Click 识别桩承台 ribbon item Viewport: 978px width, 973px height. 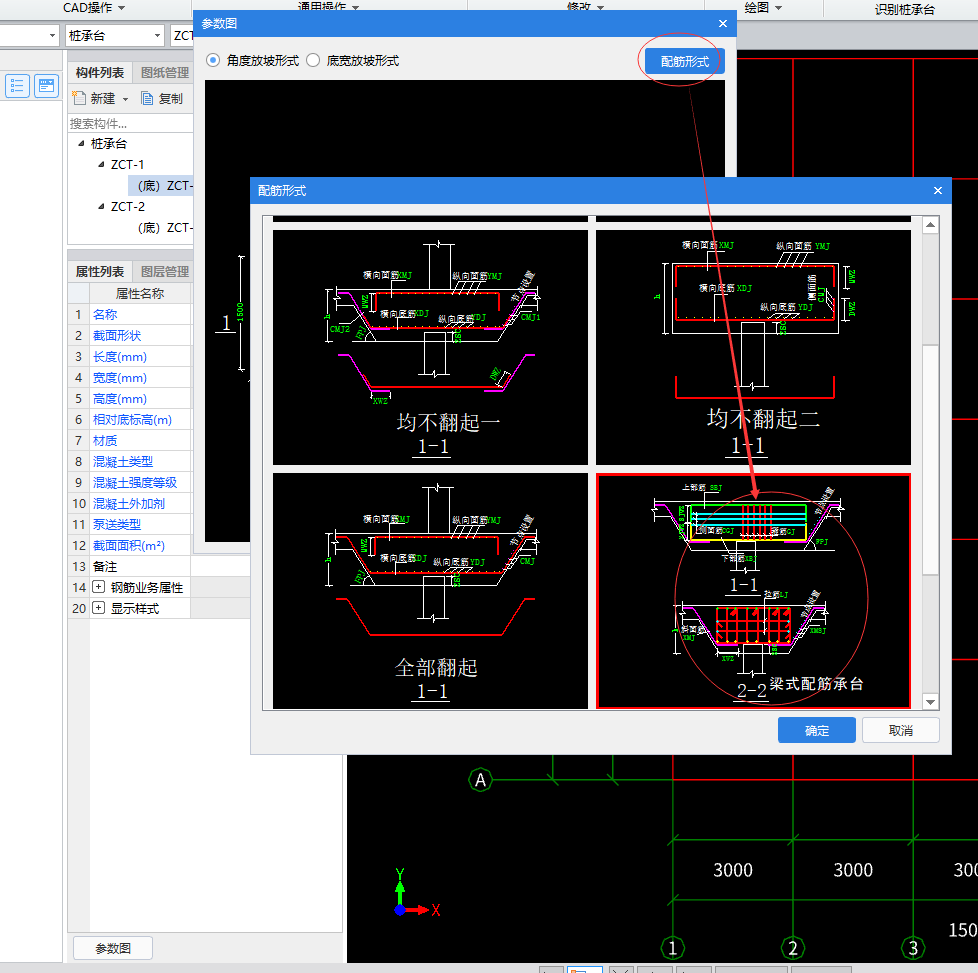coord(904,9)
